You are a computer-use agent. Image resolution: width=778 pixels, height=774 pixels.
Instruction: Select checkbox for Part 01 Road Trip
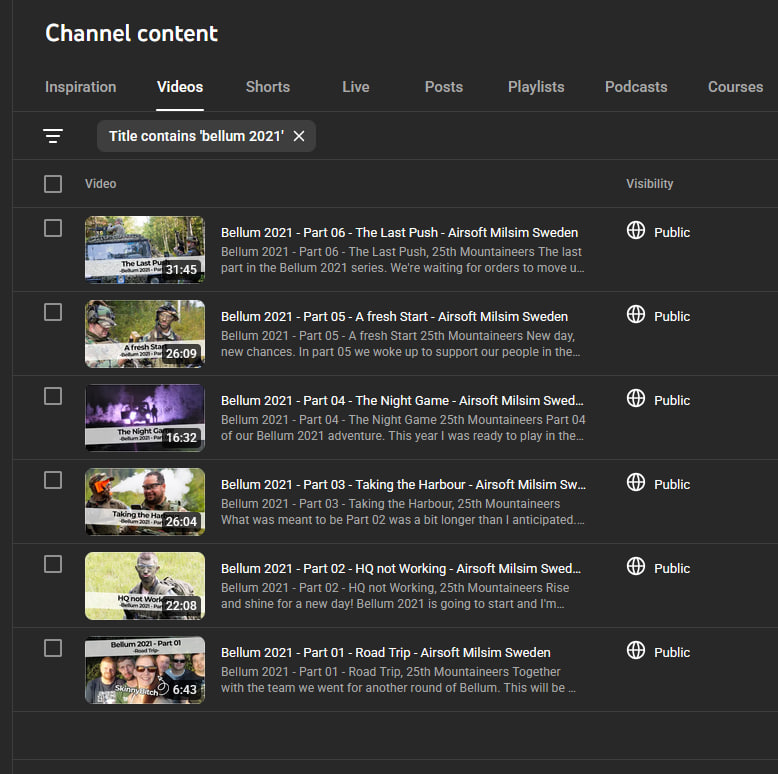[x=53, y=649]
